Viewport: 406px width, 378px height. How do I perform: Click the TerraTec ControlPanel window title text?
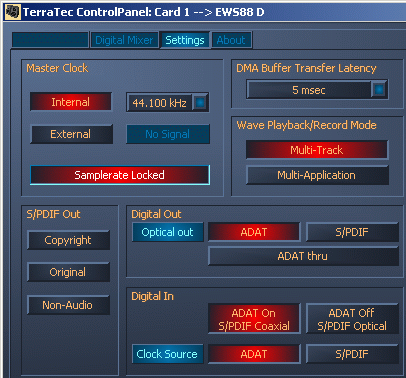143,12
